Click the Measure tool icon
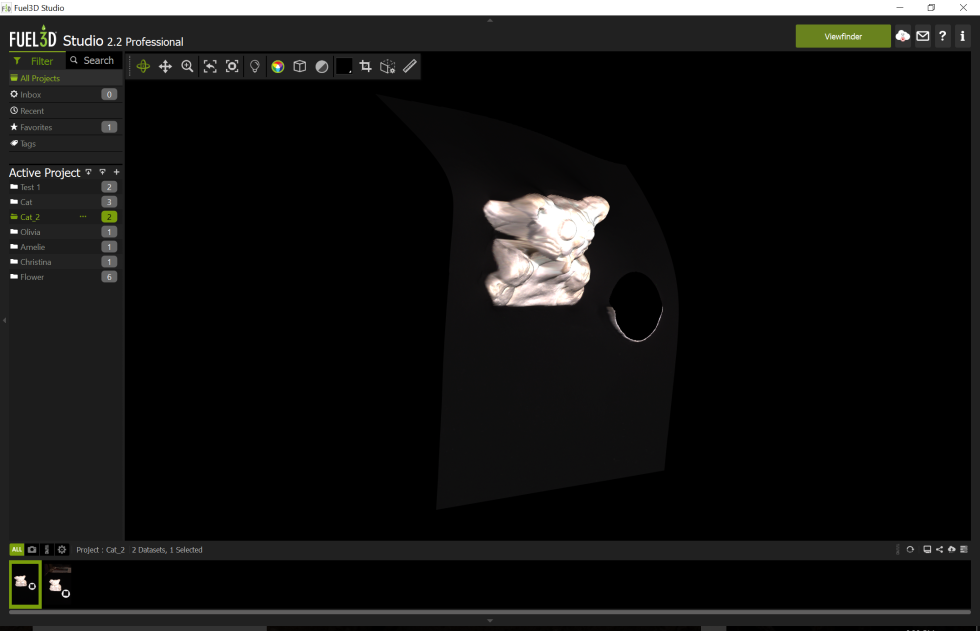This screenshot has height=631, width=980. pyautogui.click(x=410, y=66)
